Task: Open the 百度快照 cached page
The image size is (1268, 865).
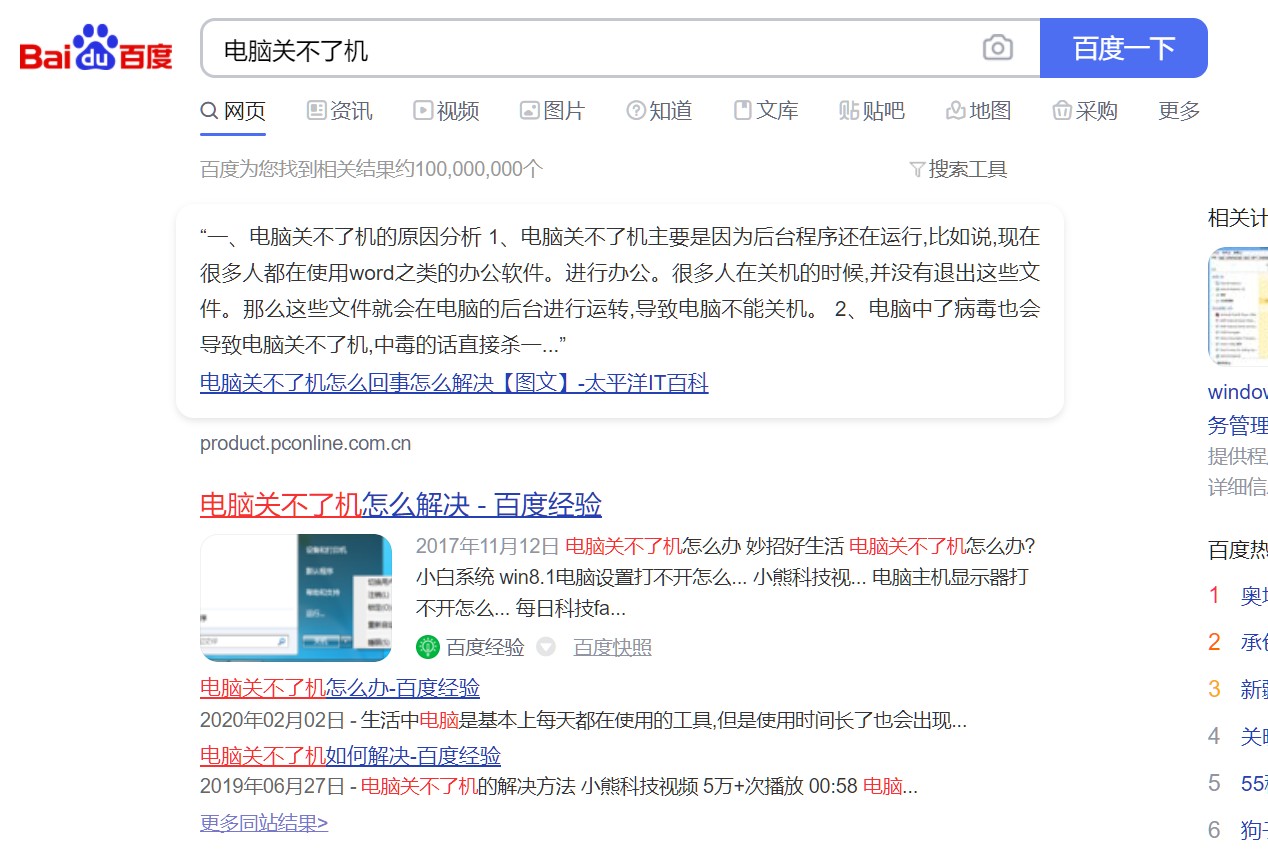Action: 612,648
